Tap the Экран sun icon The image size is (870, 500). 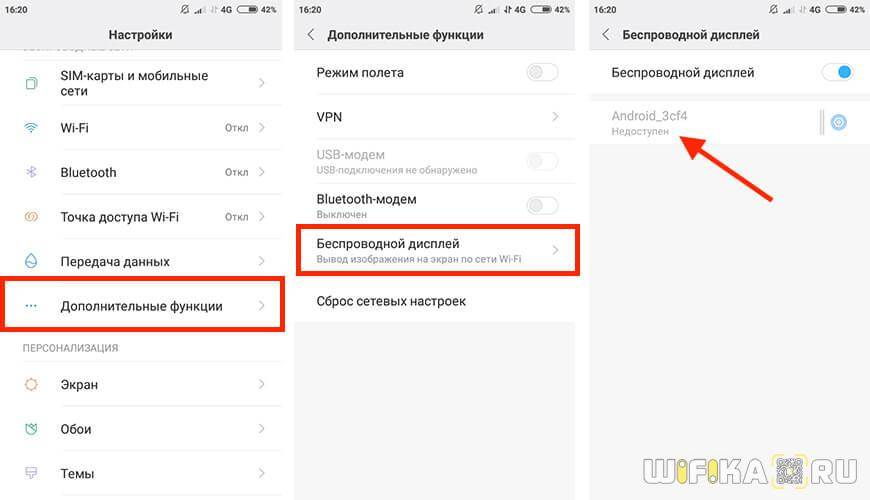(31, 384)
